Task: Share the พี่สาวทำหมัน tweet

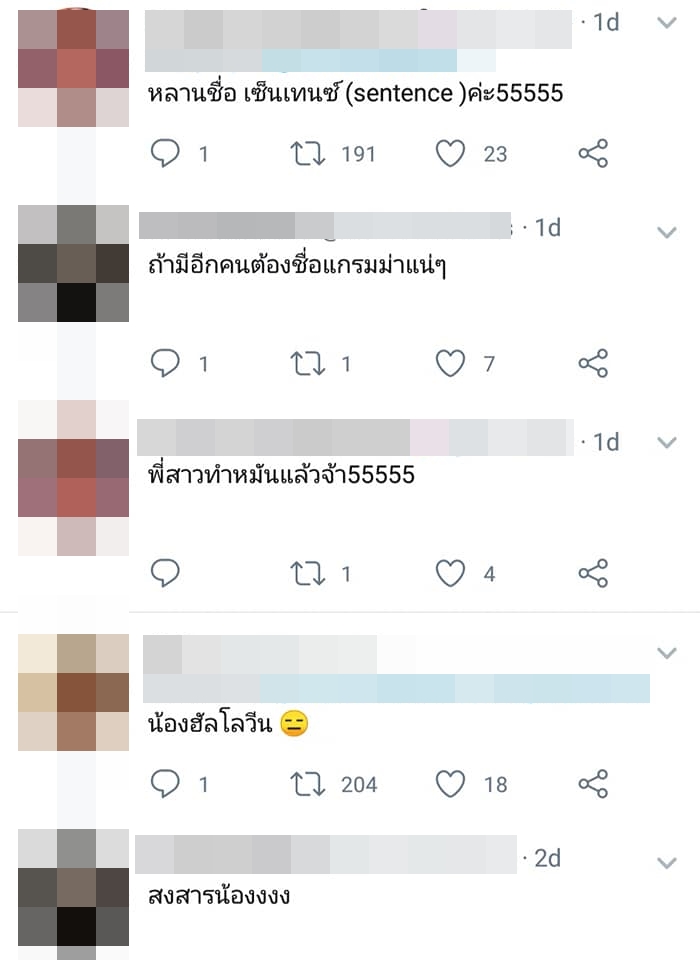Action: pyautogui.click(x=593, y=573)
